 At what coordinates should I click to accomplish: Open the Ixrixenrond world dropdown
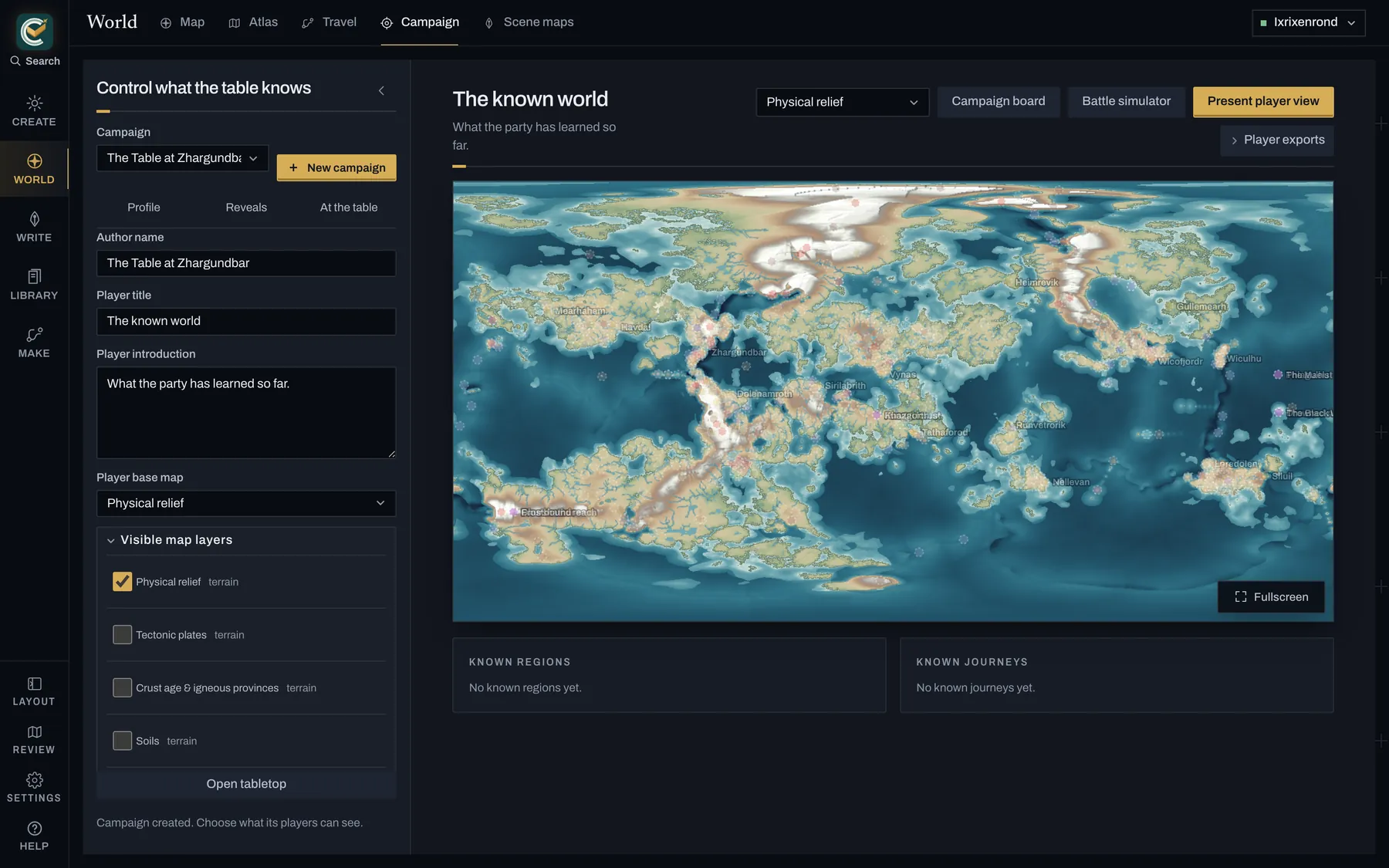1308,22
